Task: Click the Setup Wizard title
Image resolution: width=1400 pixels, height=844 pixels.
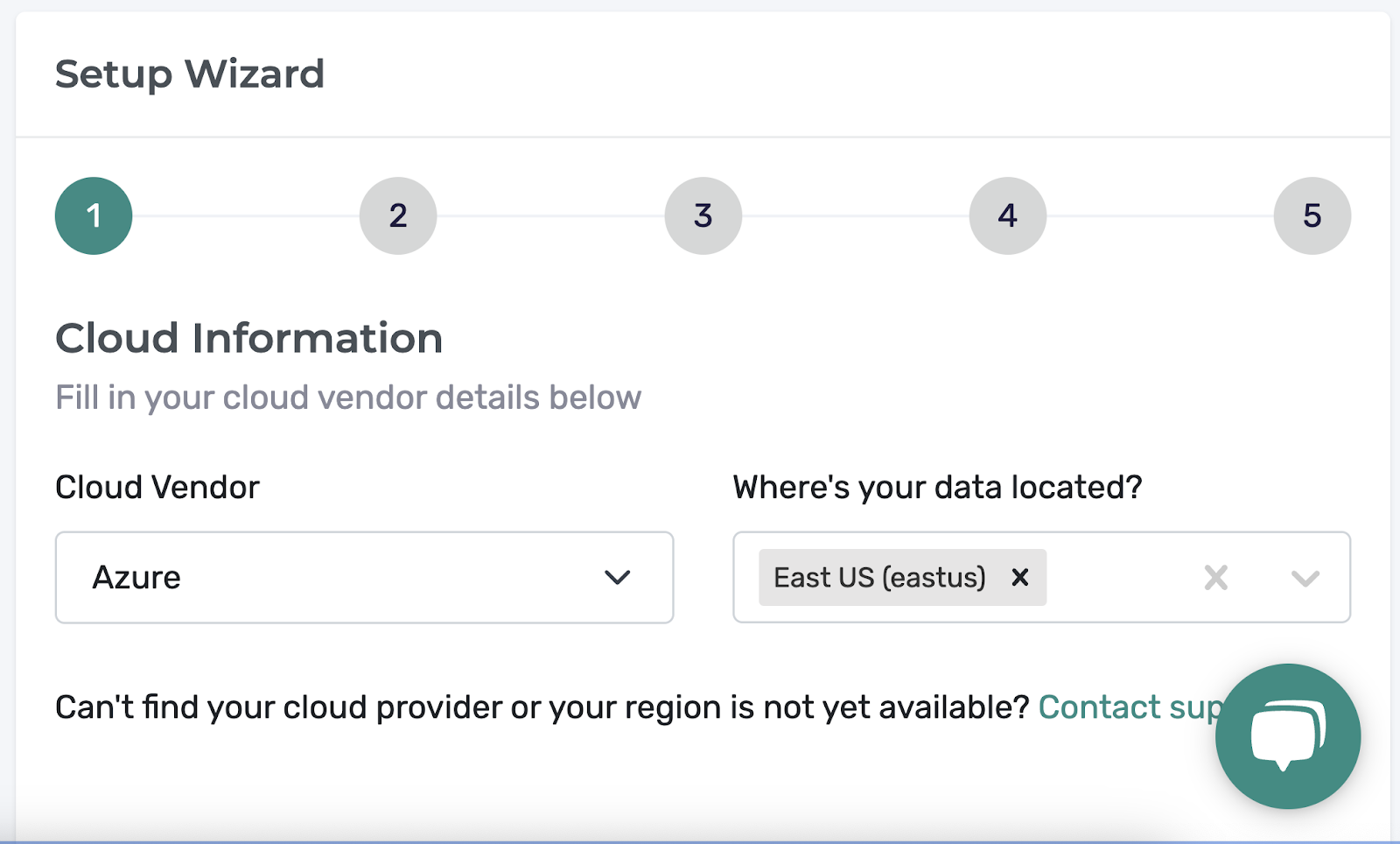Action: [x=190, y=74]
